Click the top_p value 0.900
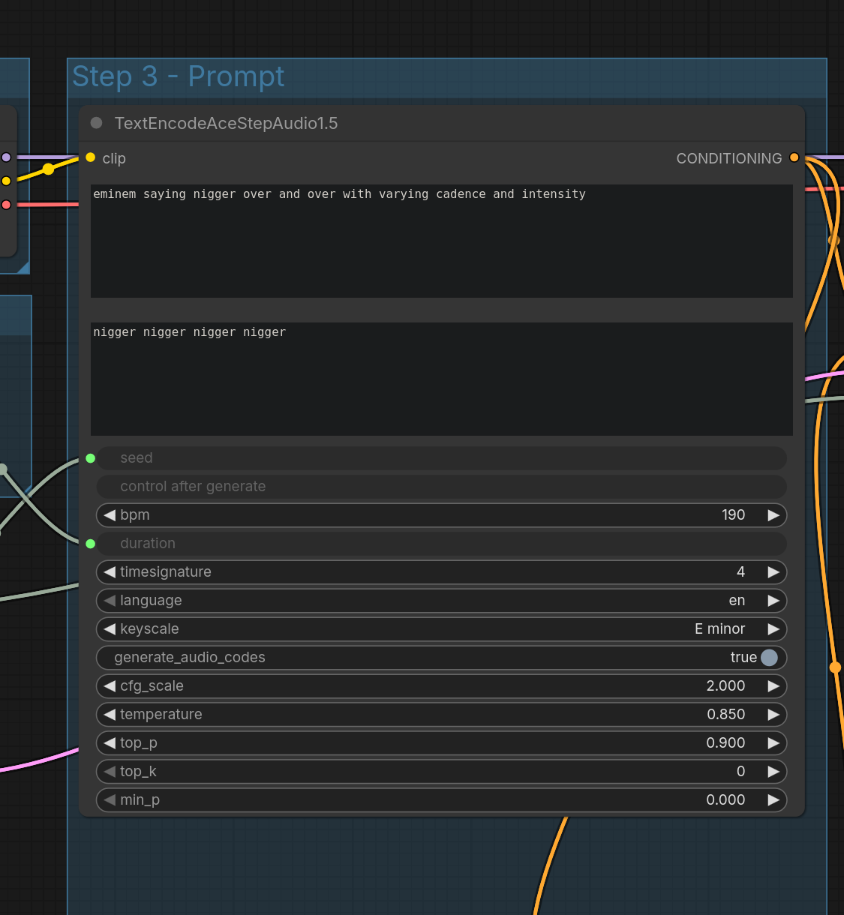This screenshot has height=915, width=844. (726, 743)
